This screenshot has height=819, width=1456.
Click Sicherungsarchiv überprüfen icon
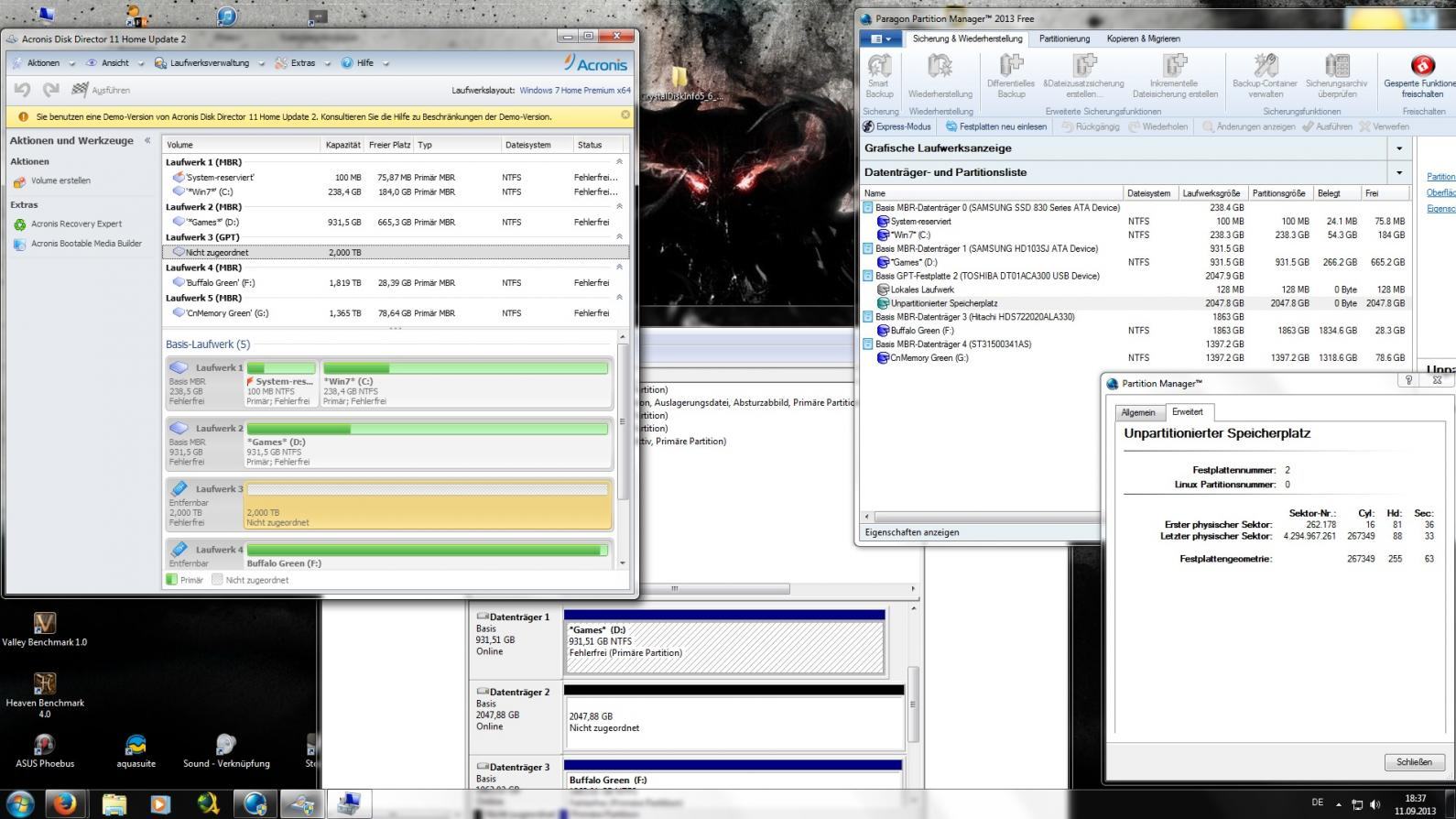pos(1337,76)
